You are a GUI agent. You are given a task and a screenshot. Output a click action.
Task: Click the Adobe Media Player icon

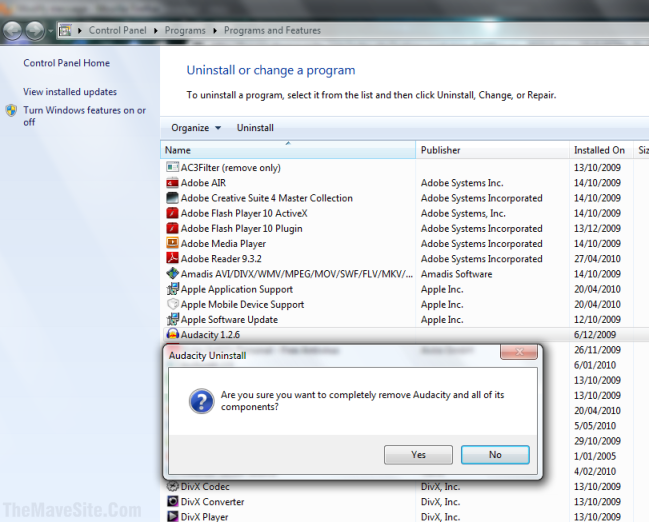coord(172,243)
